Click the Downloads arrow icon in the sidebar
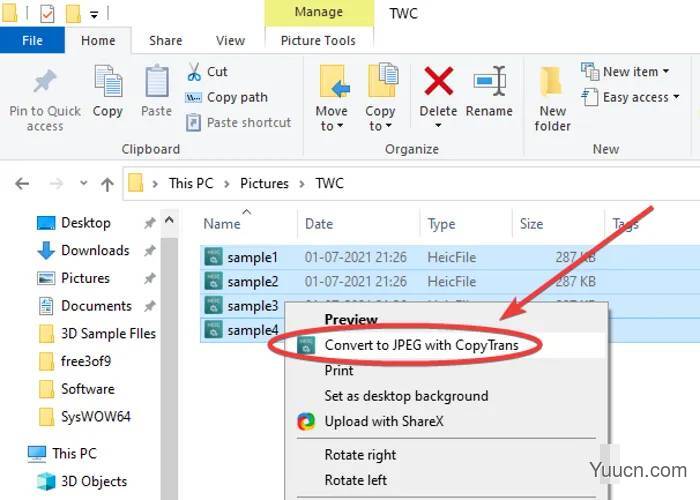The image size is (700, 500). [46, 250]
